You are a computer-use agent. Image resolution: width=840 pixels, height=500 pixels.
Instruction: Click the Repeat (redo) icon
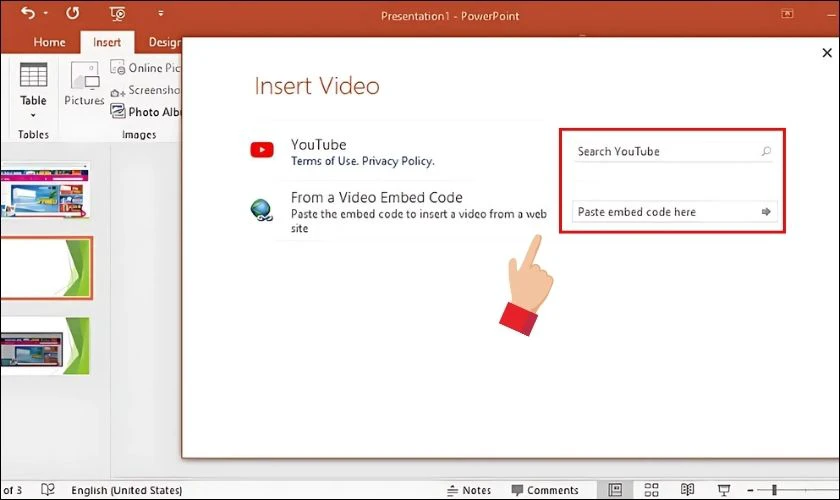point(72,13)
